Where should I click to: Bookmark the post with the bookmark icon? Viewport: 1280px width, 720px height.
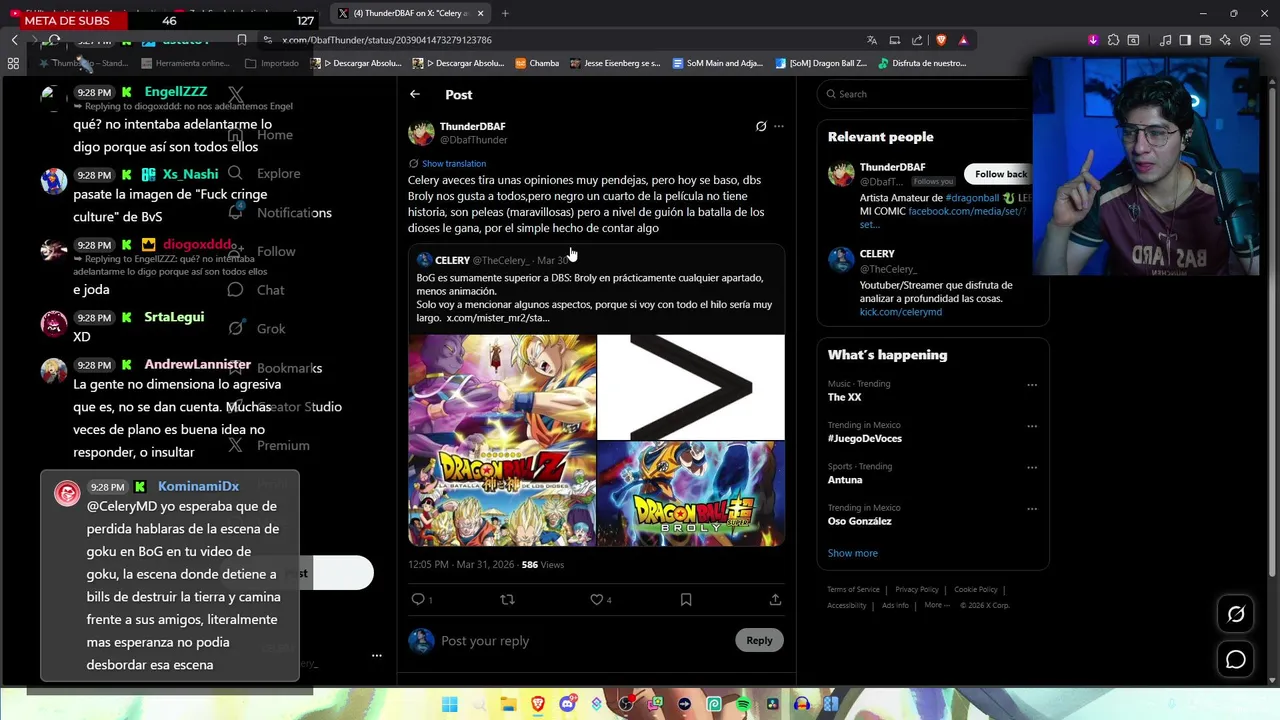686,599
